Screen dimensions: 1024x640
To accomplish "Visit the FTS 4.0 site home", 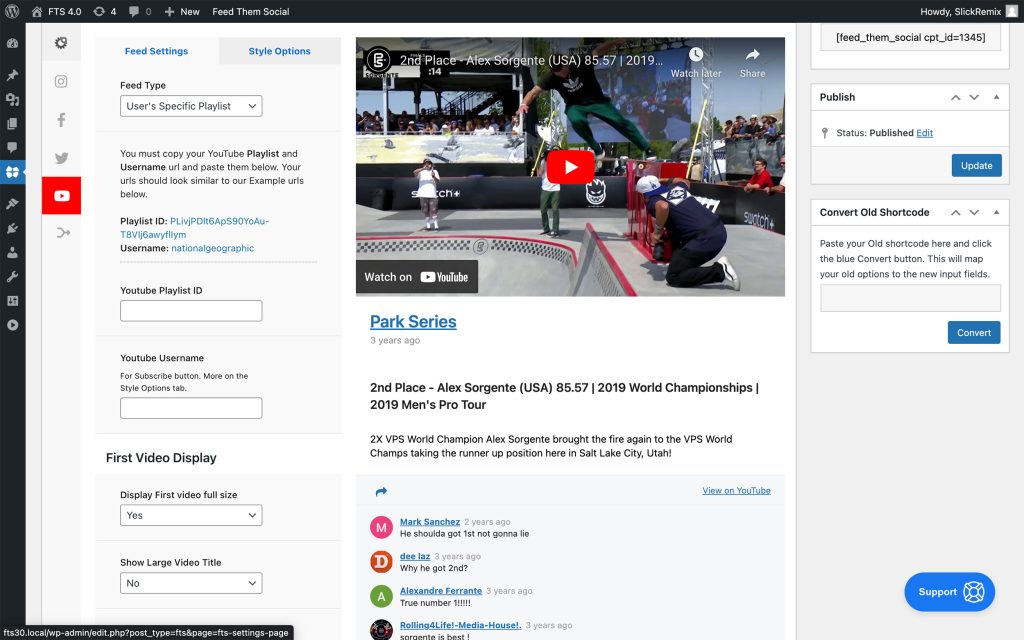I will coord(56,11).
